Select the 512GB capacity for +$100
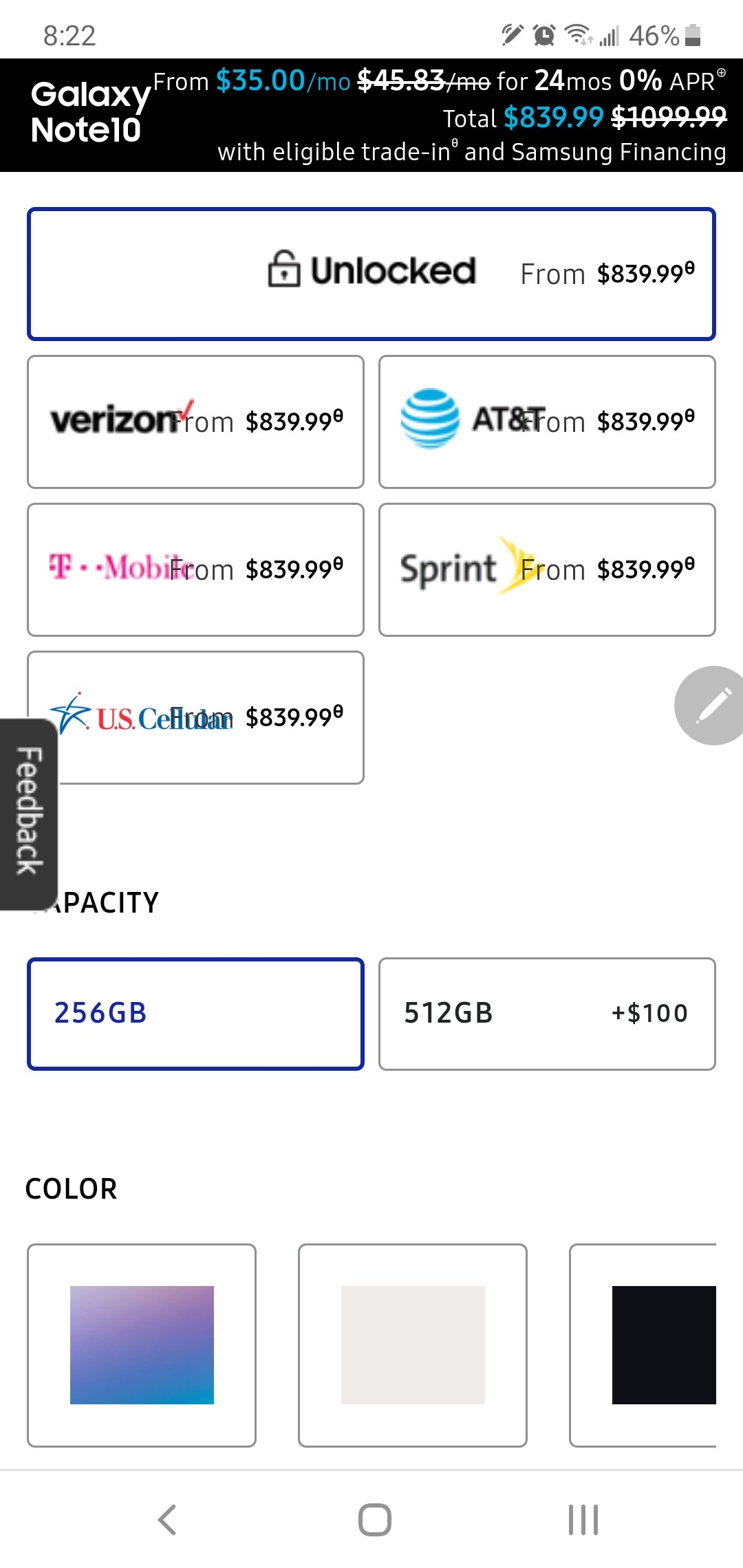The width and height of the screenshot is (743, 1568). pos(547,1014)
